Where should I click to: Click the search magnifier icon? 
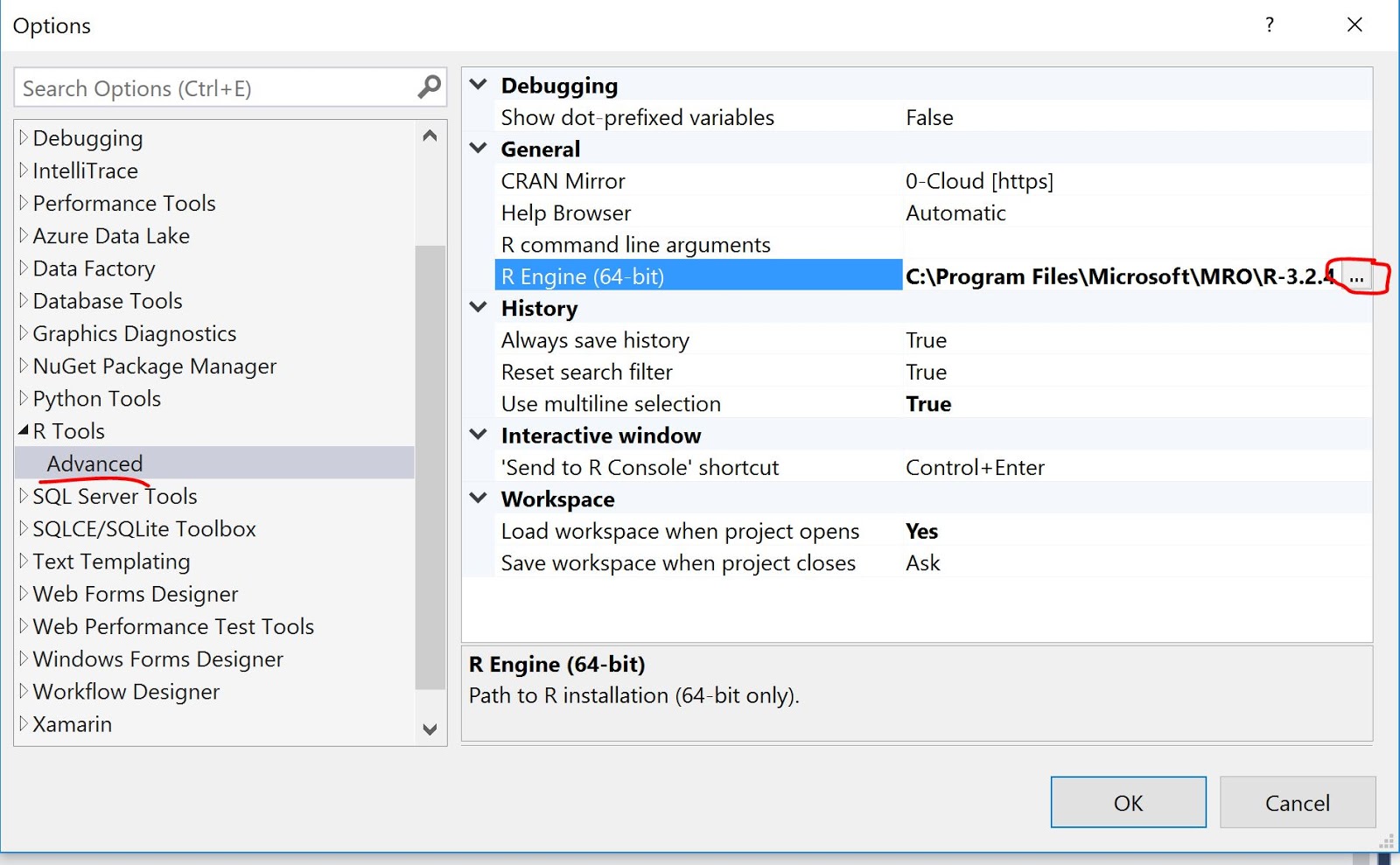point(428,87)
